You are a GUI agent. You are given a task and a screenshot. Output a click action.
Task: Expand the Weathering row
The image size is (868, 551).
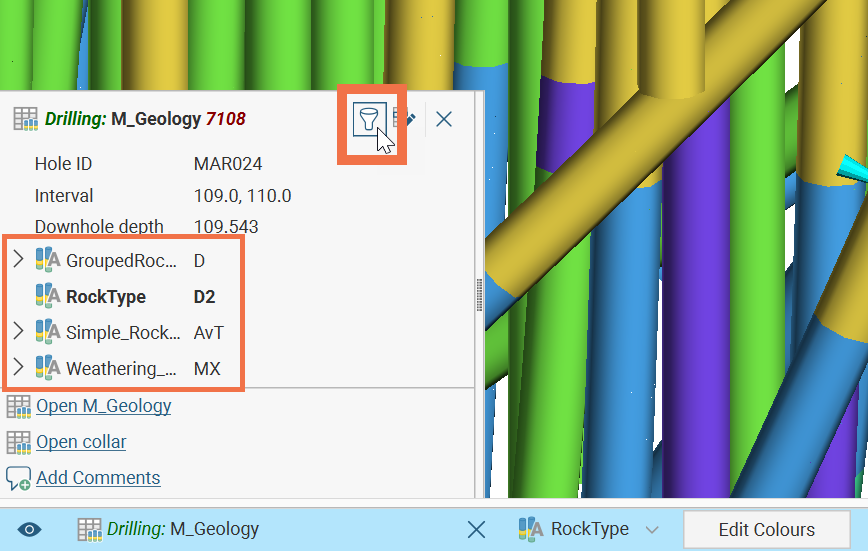(x=18, y=368)
